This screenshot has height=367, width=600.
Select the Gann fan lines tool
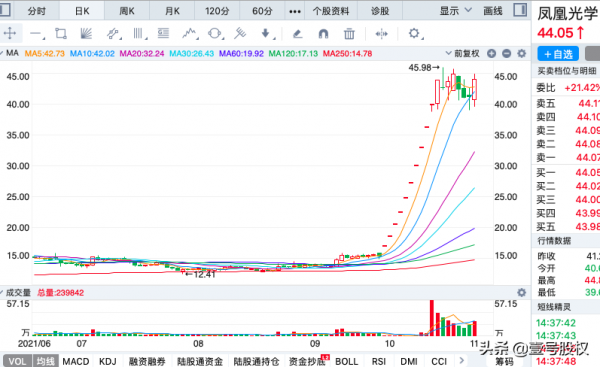click(86, 34)
